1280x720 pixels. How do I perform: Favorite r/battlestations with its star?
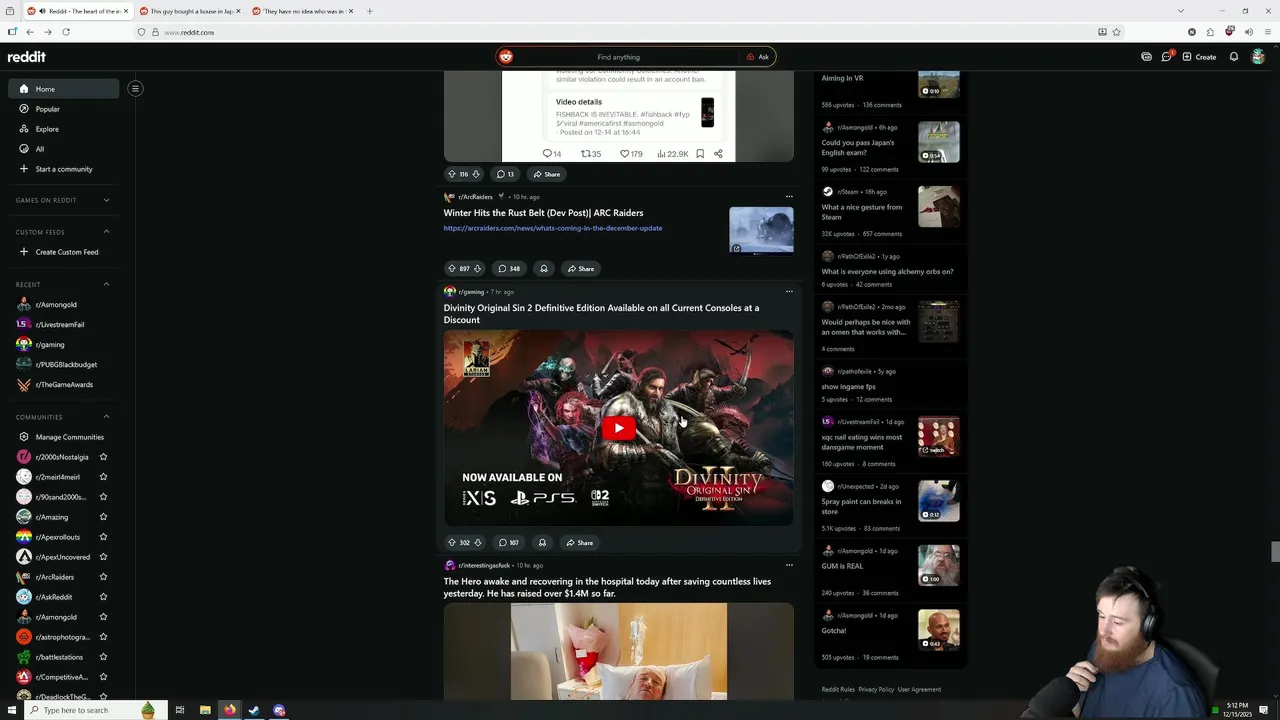[x=103, y=657]
